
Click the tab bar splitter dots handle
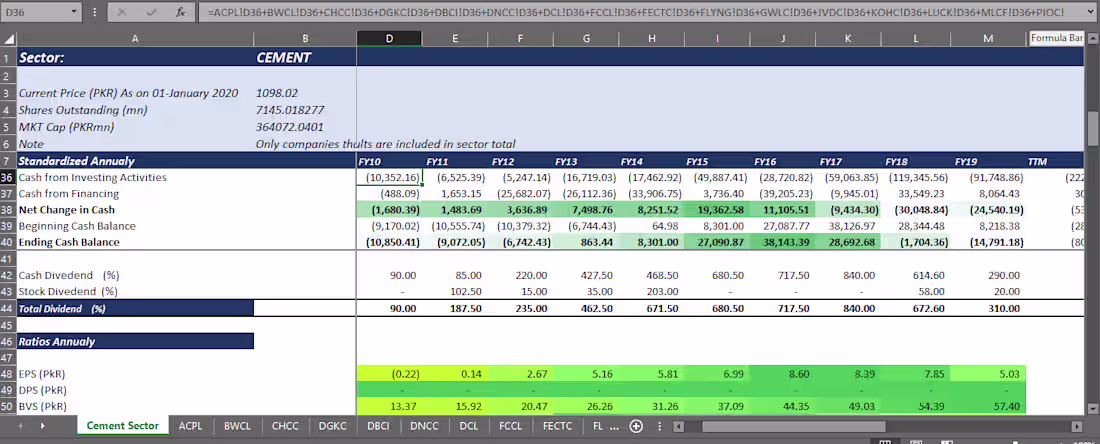coord(660,426)
